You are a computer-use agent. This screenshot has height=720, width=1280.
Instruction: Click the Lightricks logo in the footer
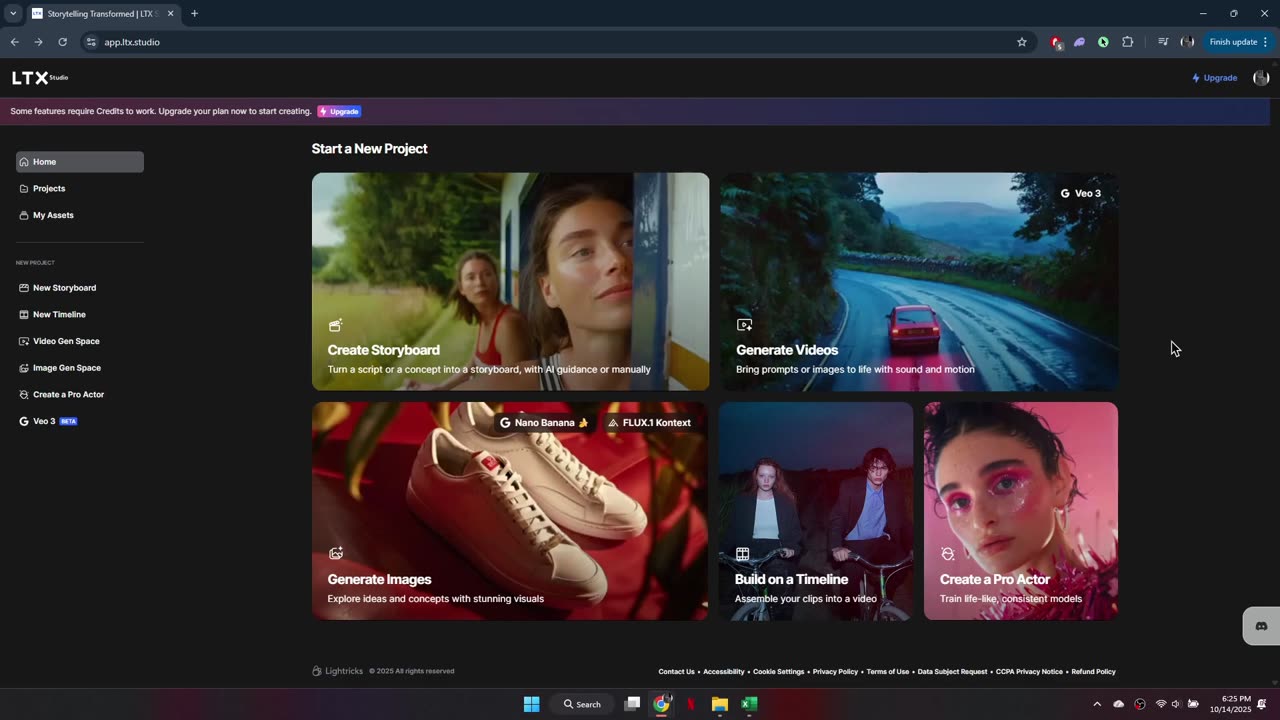click(337, 671)
